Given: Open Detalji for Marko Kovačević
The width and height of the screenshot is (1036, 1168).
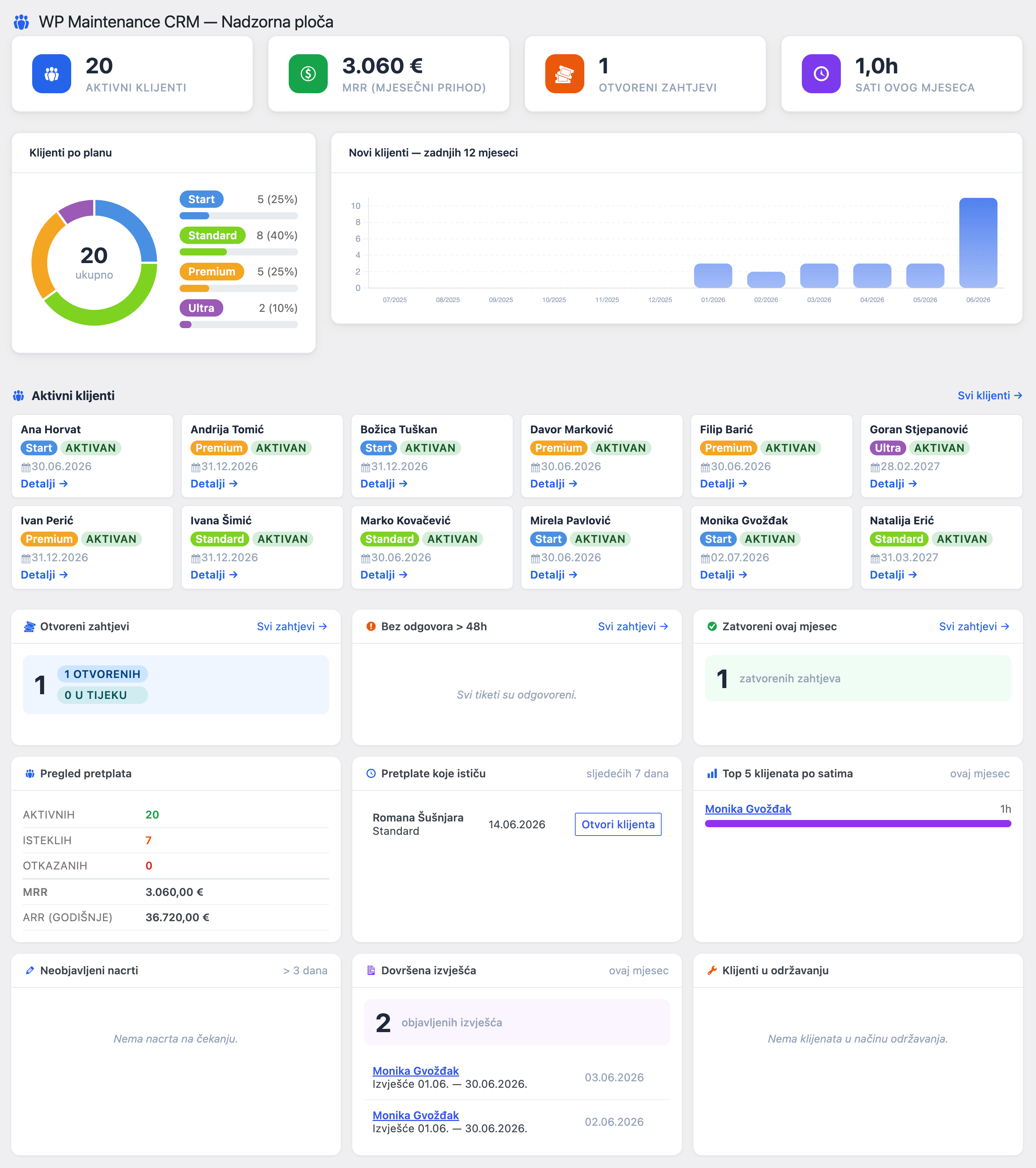Looking at the screenshot, I should 383,575.
